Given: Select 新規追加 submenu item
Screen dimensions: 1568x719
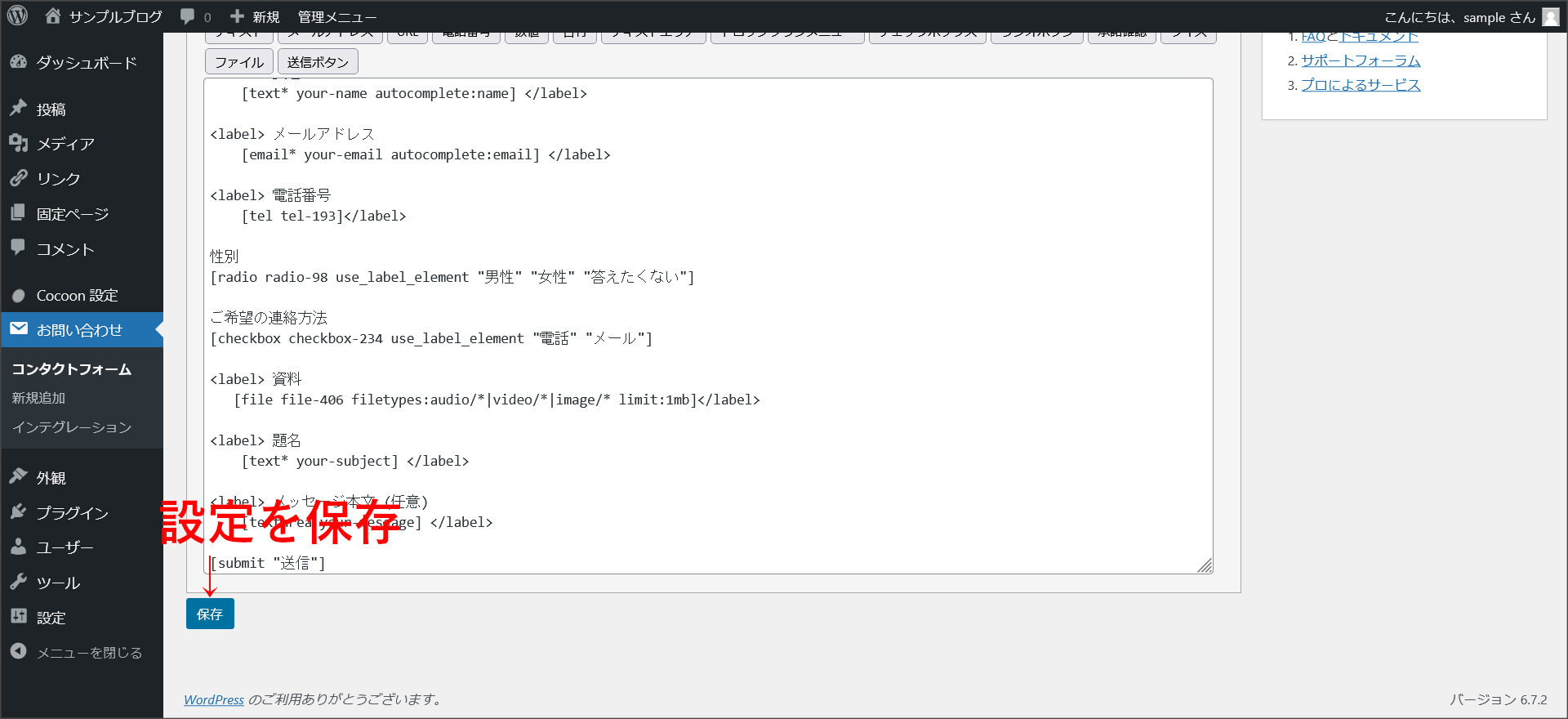Looking at the screenshot, I should (38, 398).
